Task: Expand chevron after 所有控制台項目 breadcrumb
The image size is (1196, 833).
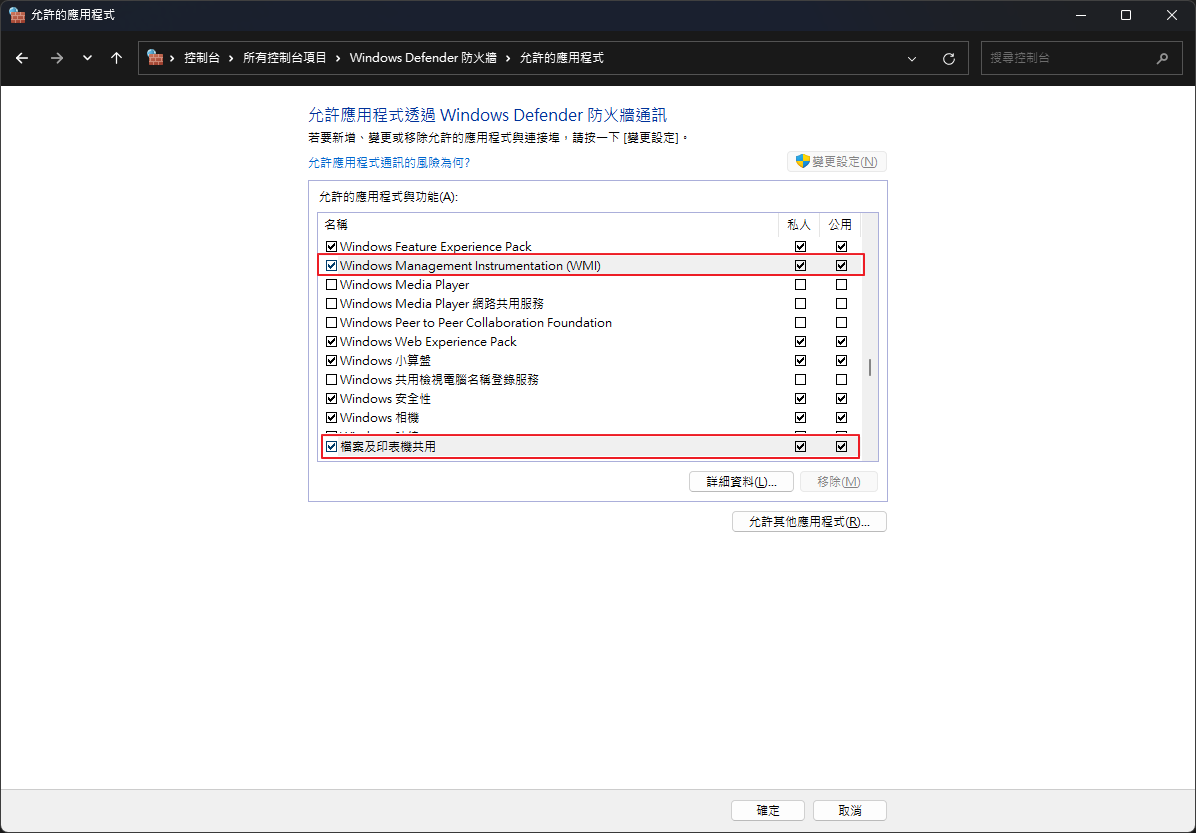Action: tap(338, 58)
